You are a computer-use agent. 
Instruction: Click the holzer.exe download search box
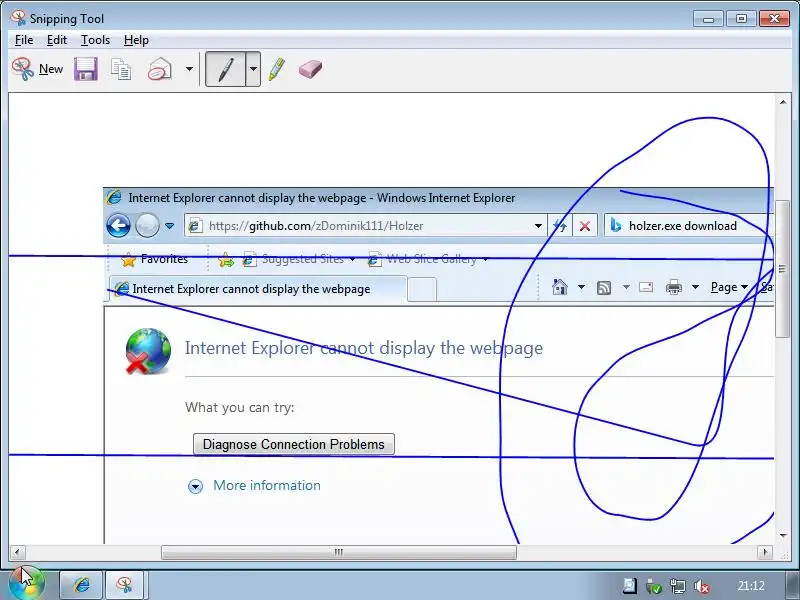(689, 226)
